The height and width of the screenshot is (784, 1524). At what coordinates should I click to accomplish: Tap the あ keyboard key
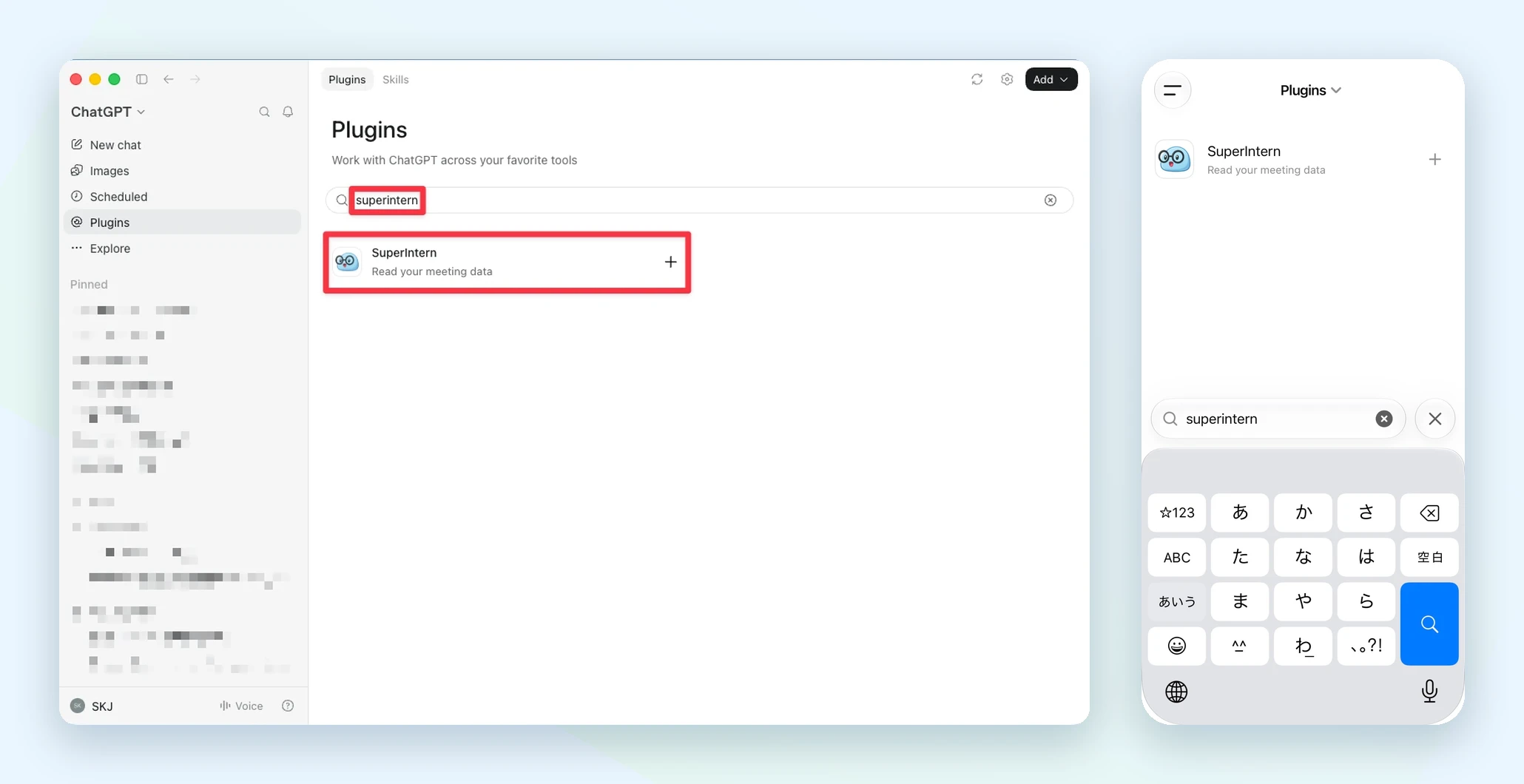pyautogui.click(x=1240, y=513)
